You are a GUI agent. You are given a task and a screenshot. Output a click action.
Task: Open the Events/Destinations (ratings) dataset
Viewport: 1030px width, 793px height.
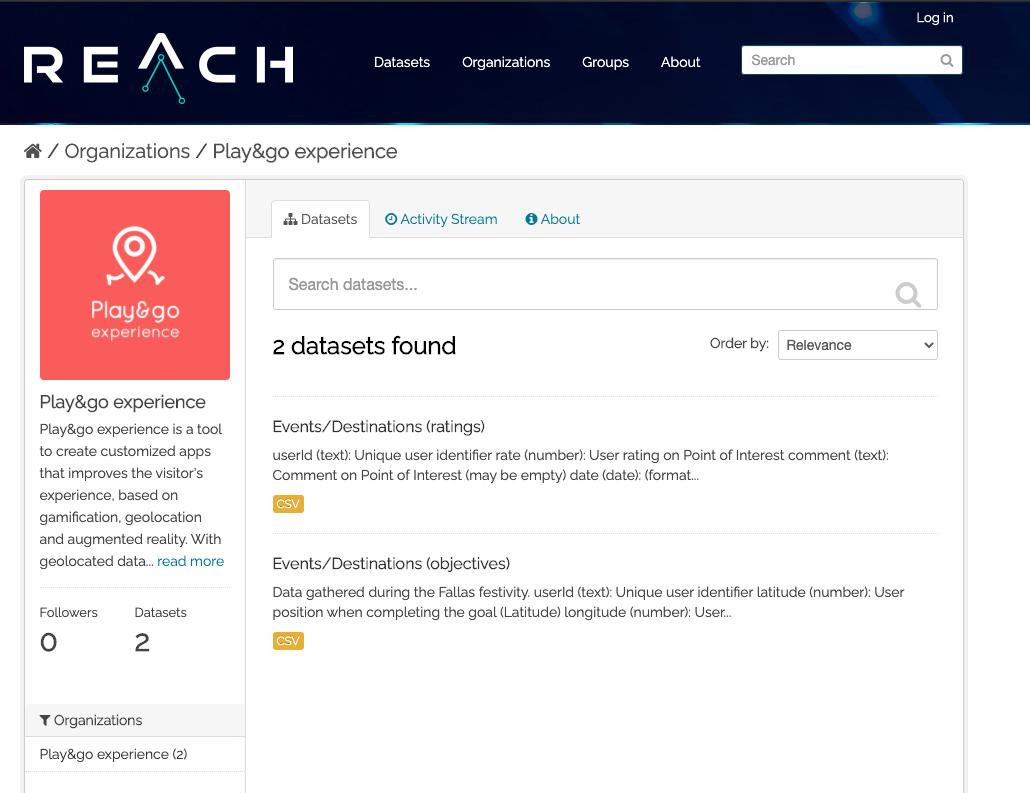click(x=378, y=426)
